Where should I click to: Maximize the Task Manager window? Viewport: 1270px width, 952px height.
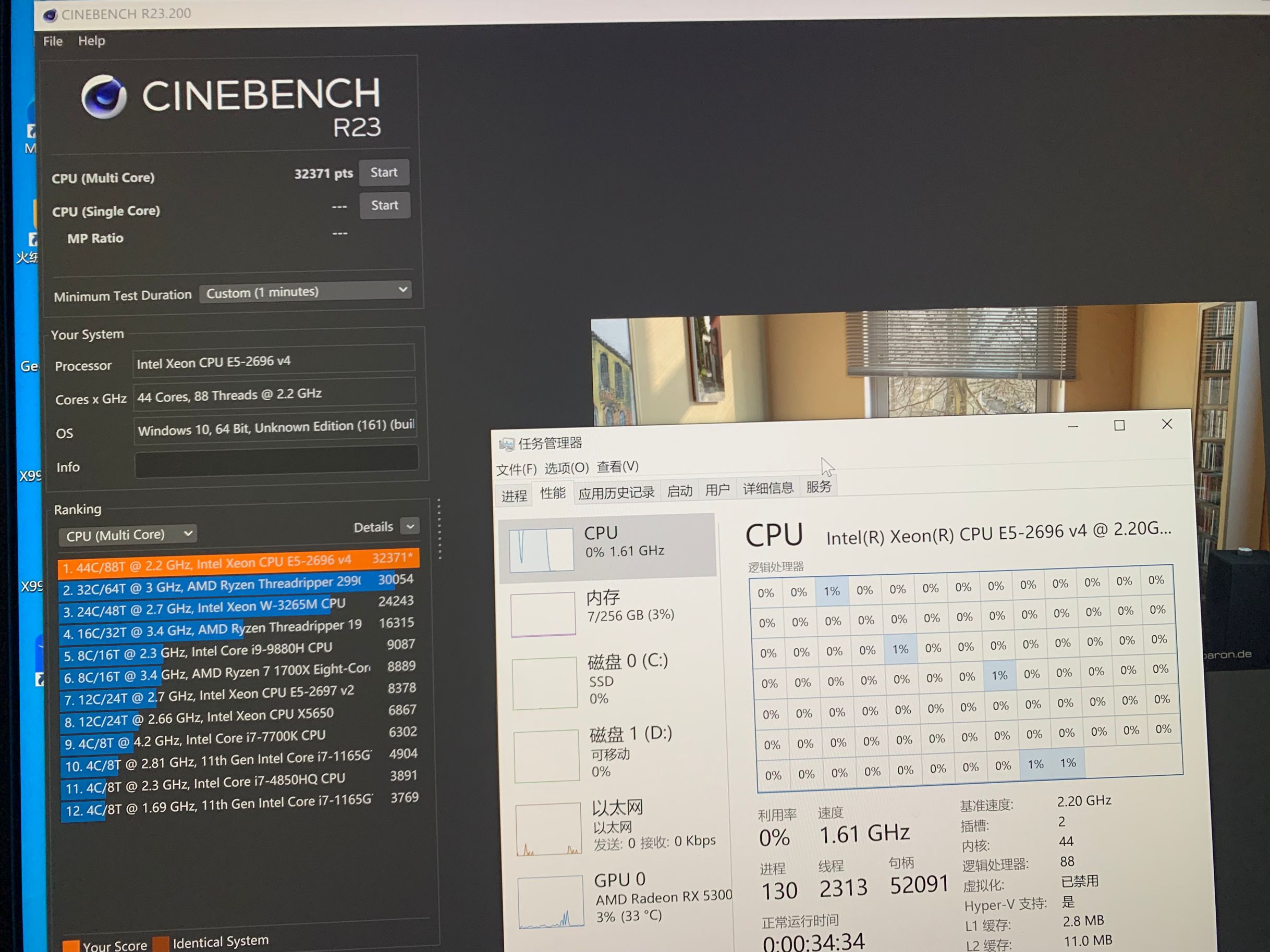[x=1119, y=425]
